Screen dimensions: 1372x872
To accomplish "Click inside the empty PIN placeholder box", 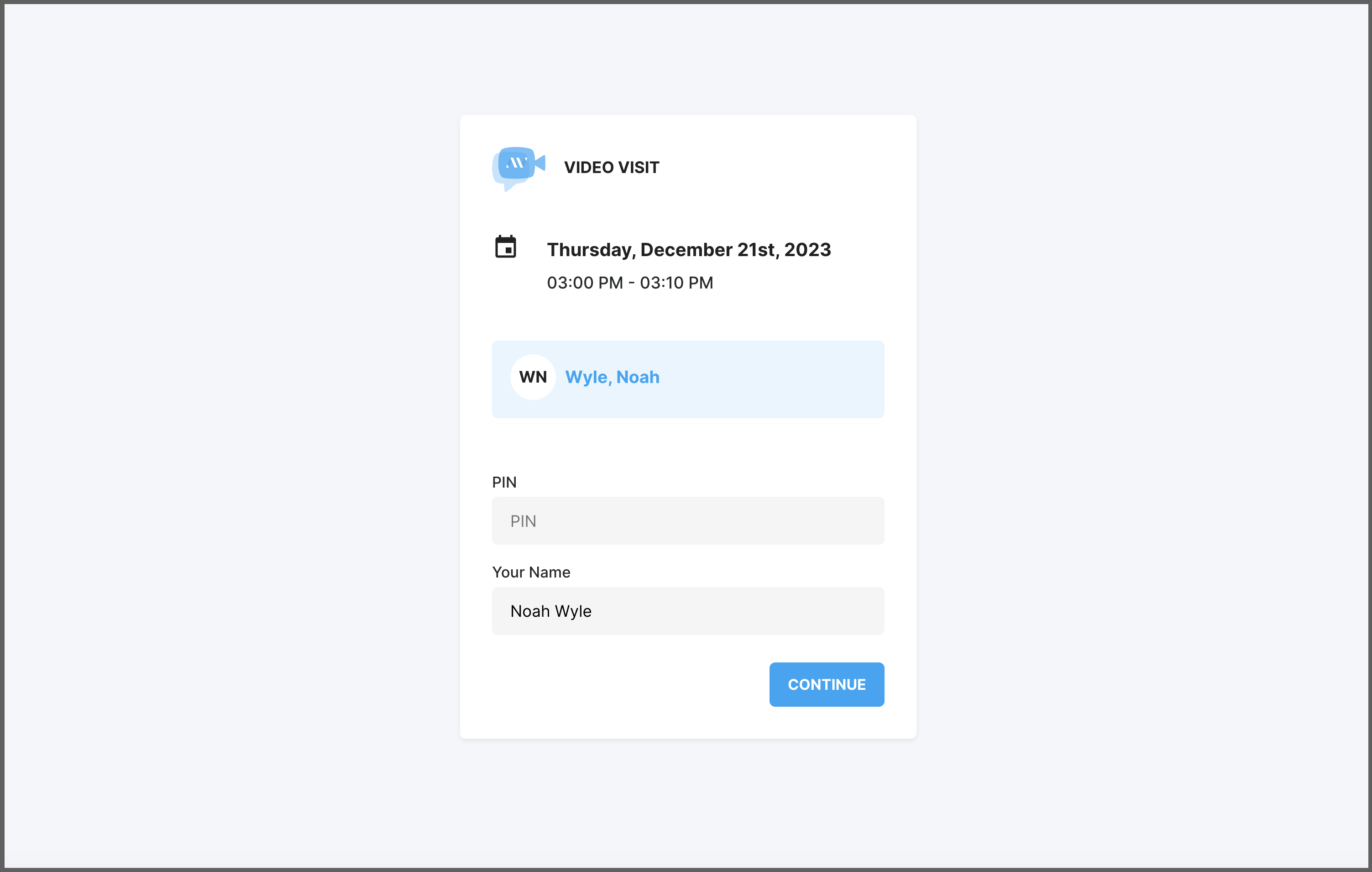I will [688, 520].
